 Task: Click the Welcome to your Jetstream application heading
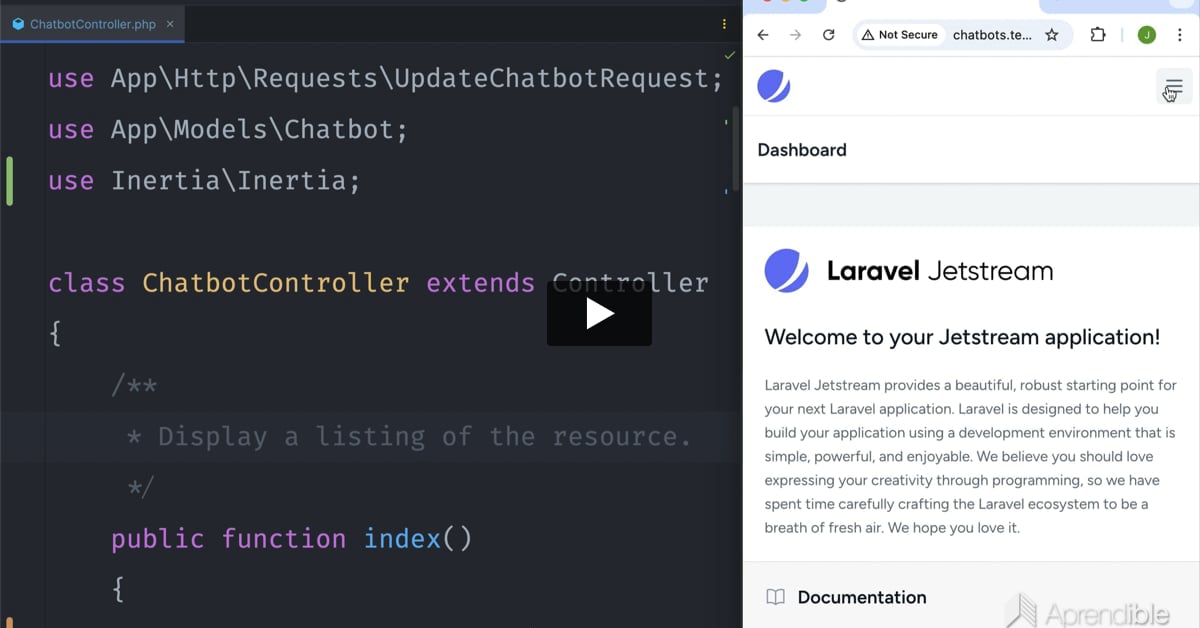[x=962, y=337]
